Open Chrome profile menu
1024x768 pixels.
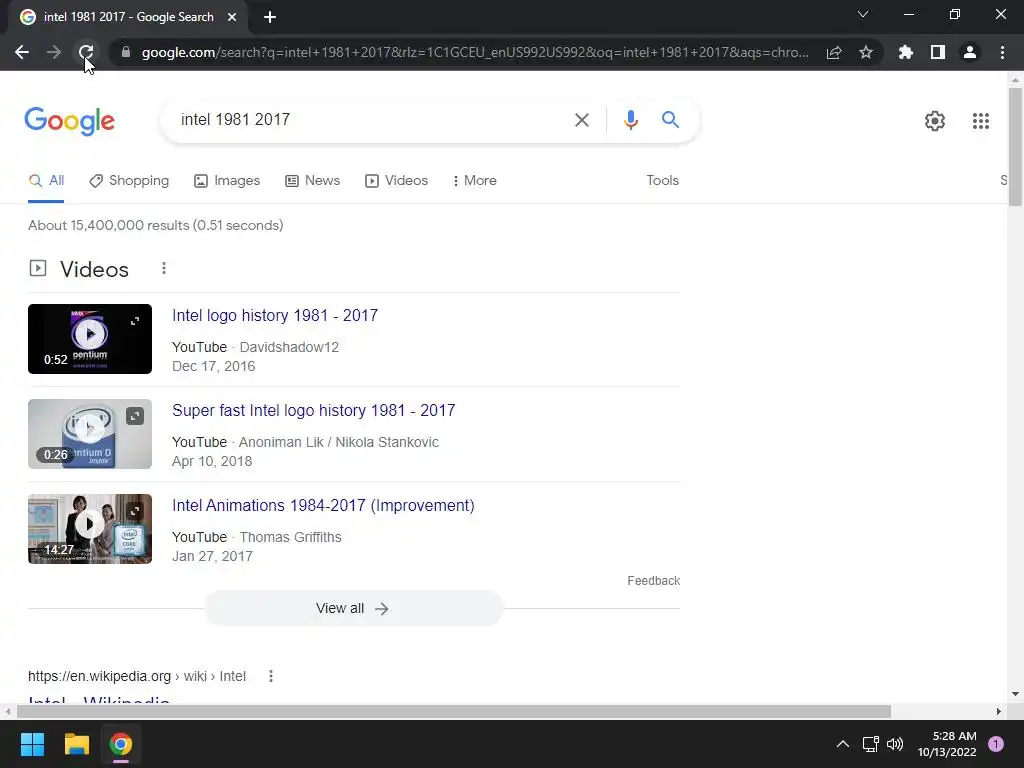click(x=970, y=52)
